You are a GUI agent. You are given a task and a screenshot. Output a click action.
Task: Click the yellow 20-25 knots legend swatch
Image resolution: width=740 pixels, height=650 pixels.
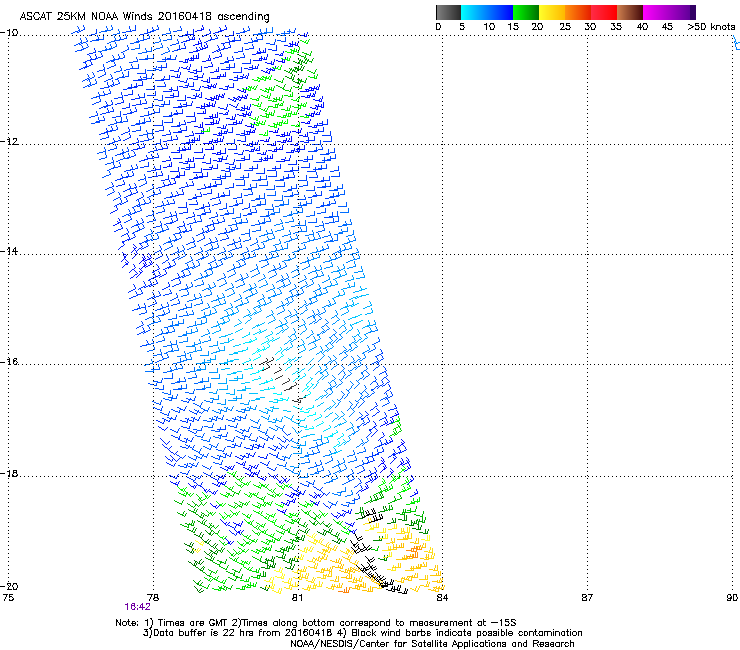coord(552,12)
